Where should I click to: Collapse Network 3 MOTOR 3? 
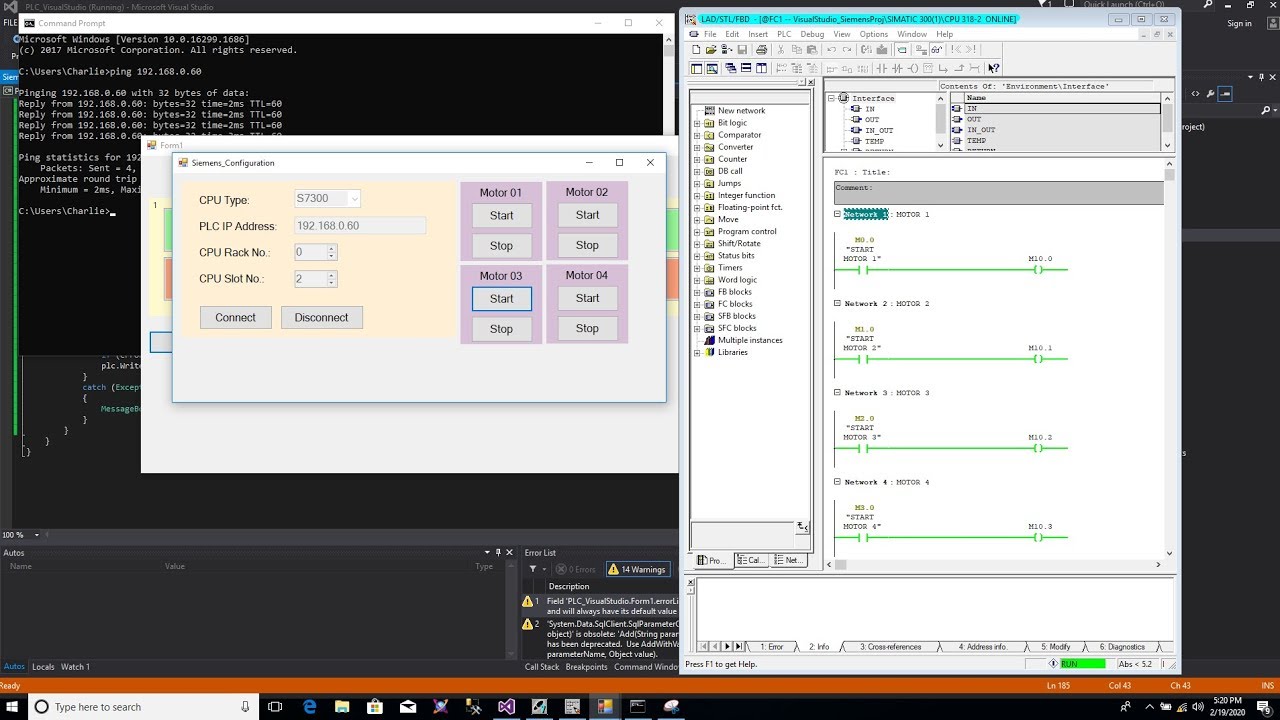click(x=838, y=393)
